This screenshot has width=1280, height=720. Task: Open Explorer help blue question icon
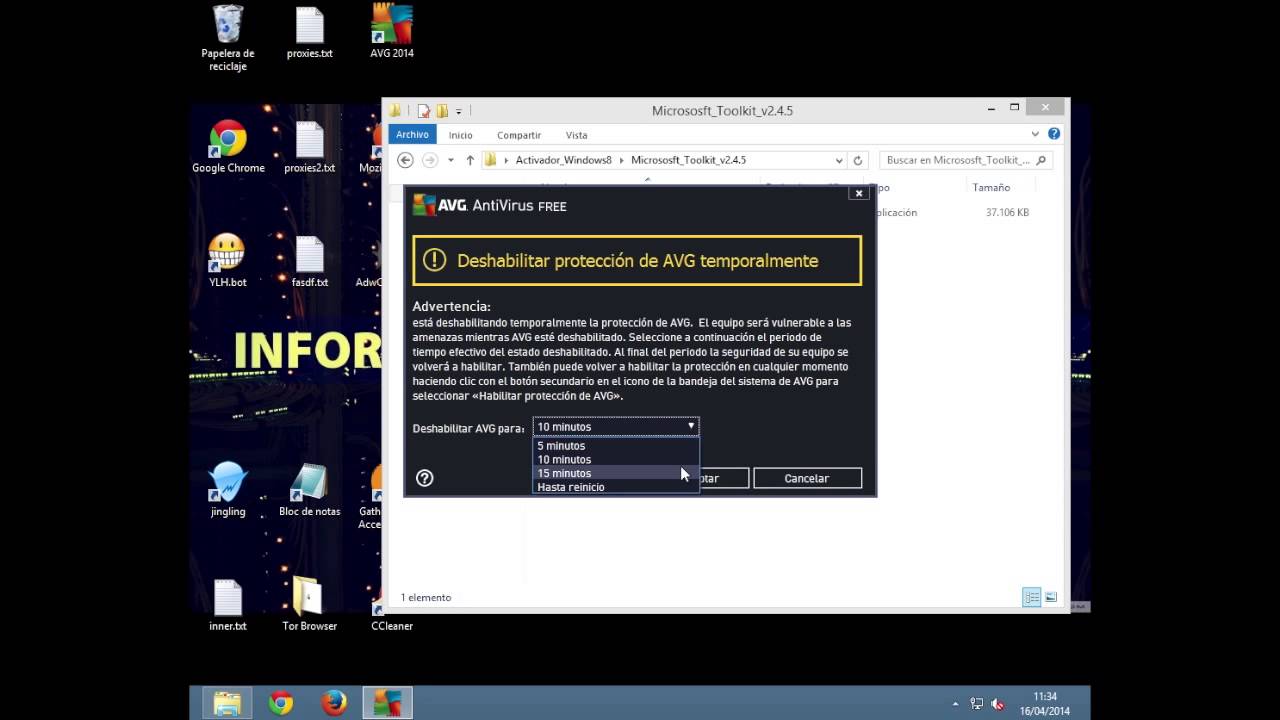[1054, 134]
